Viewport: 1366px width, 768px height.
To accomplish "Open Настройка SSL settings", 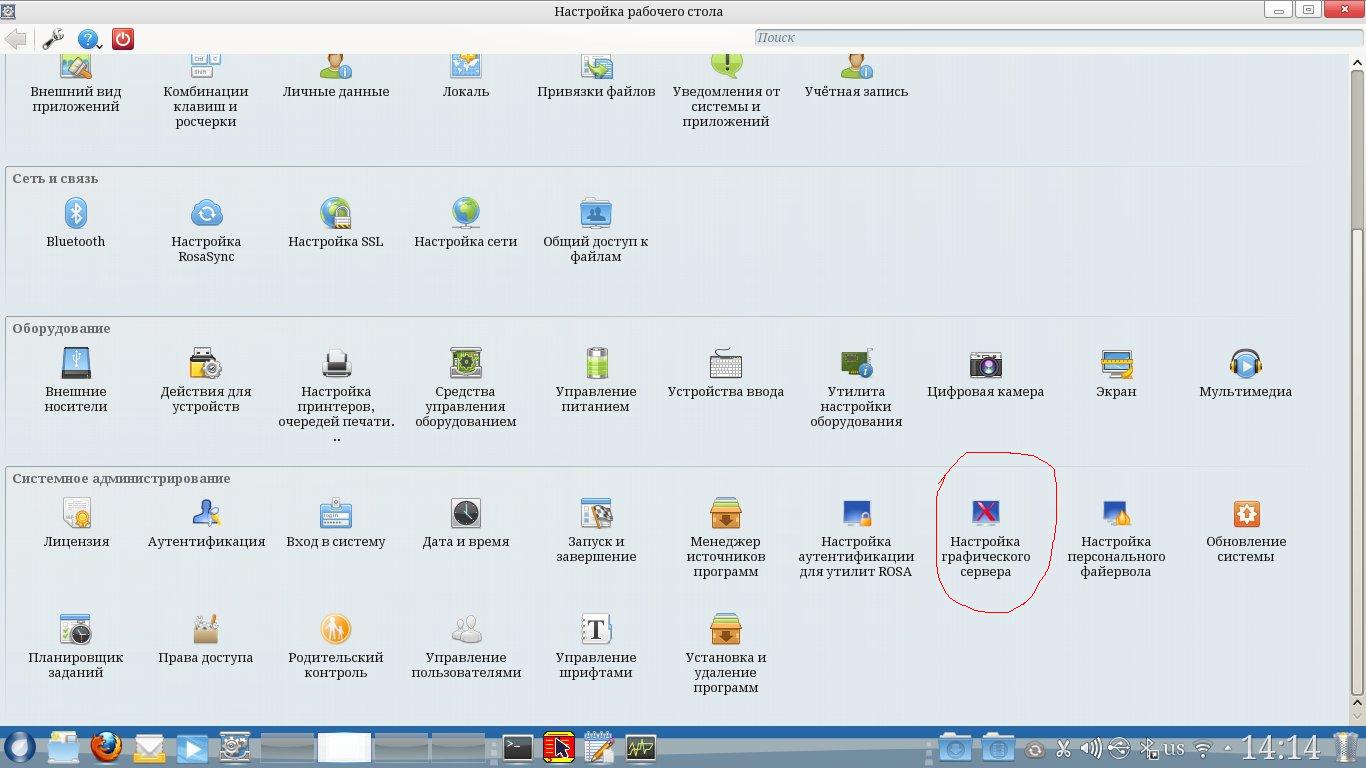I will point(336,223).
